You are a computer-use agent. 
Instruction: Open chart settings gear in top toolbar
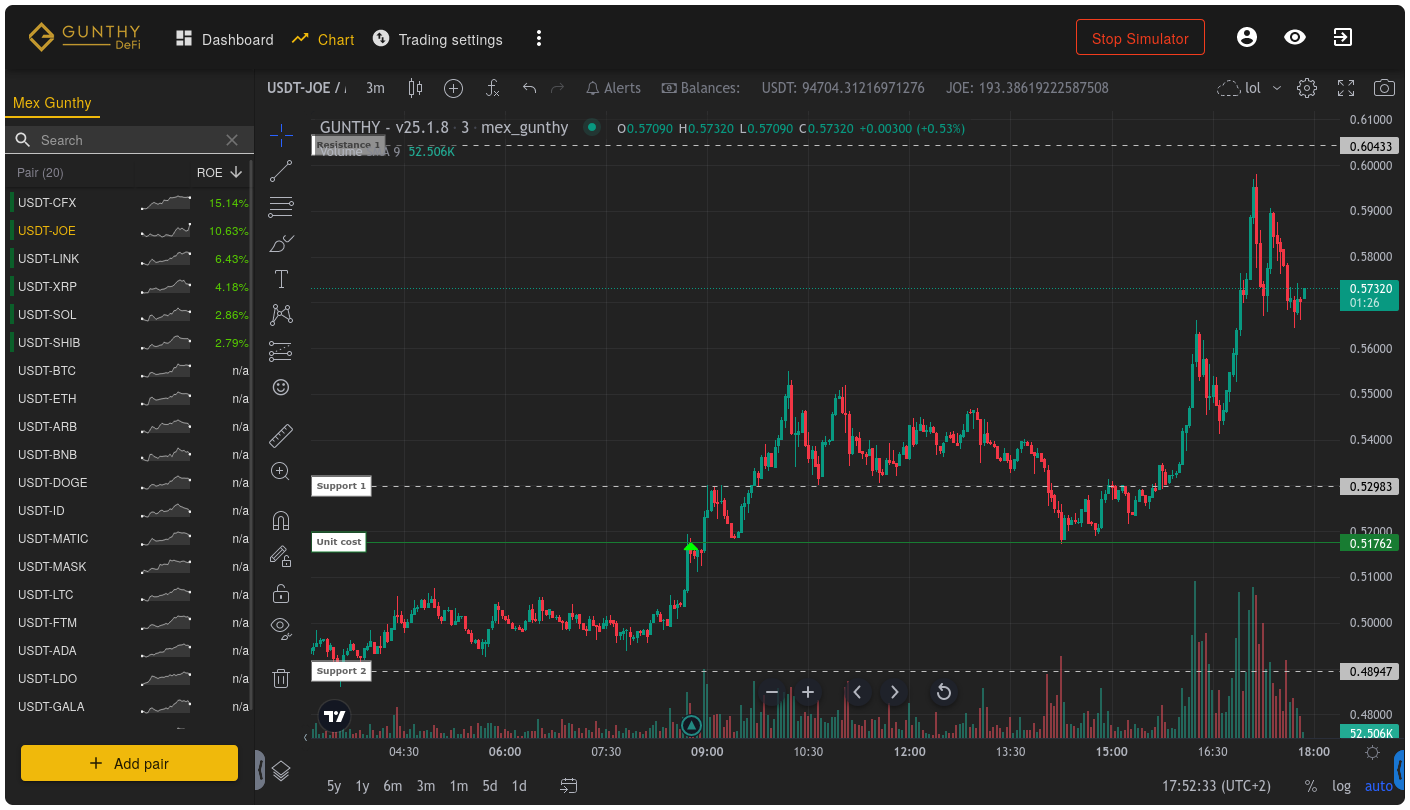click(1307, 88)
